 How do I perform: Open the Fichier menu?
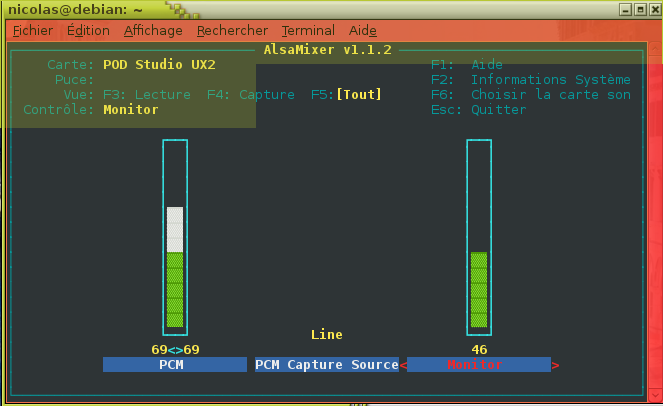pos(33,30)
